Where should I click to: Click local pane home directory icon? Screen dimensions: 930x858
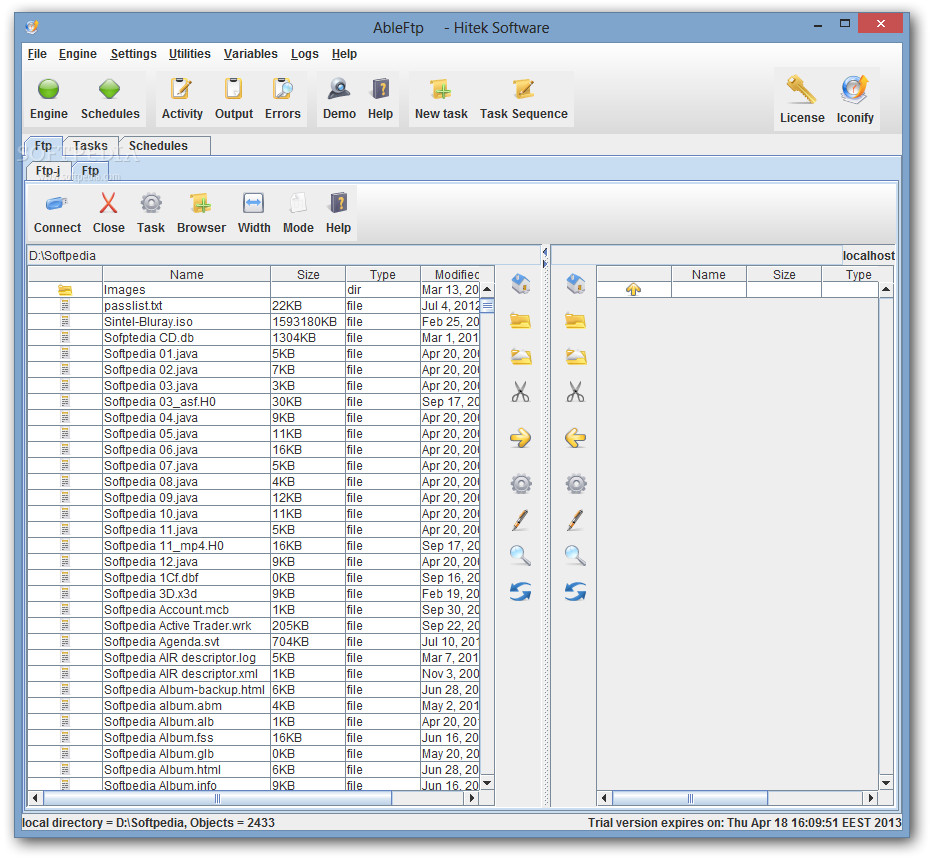(521, 284)
